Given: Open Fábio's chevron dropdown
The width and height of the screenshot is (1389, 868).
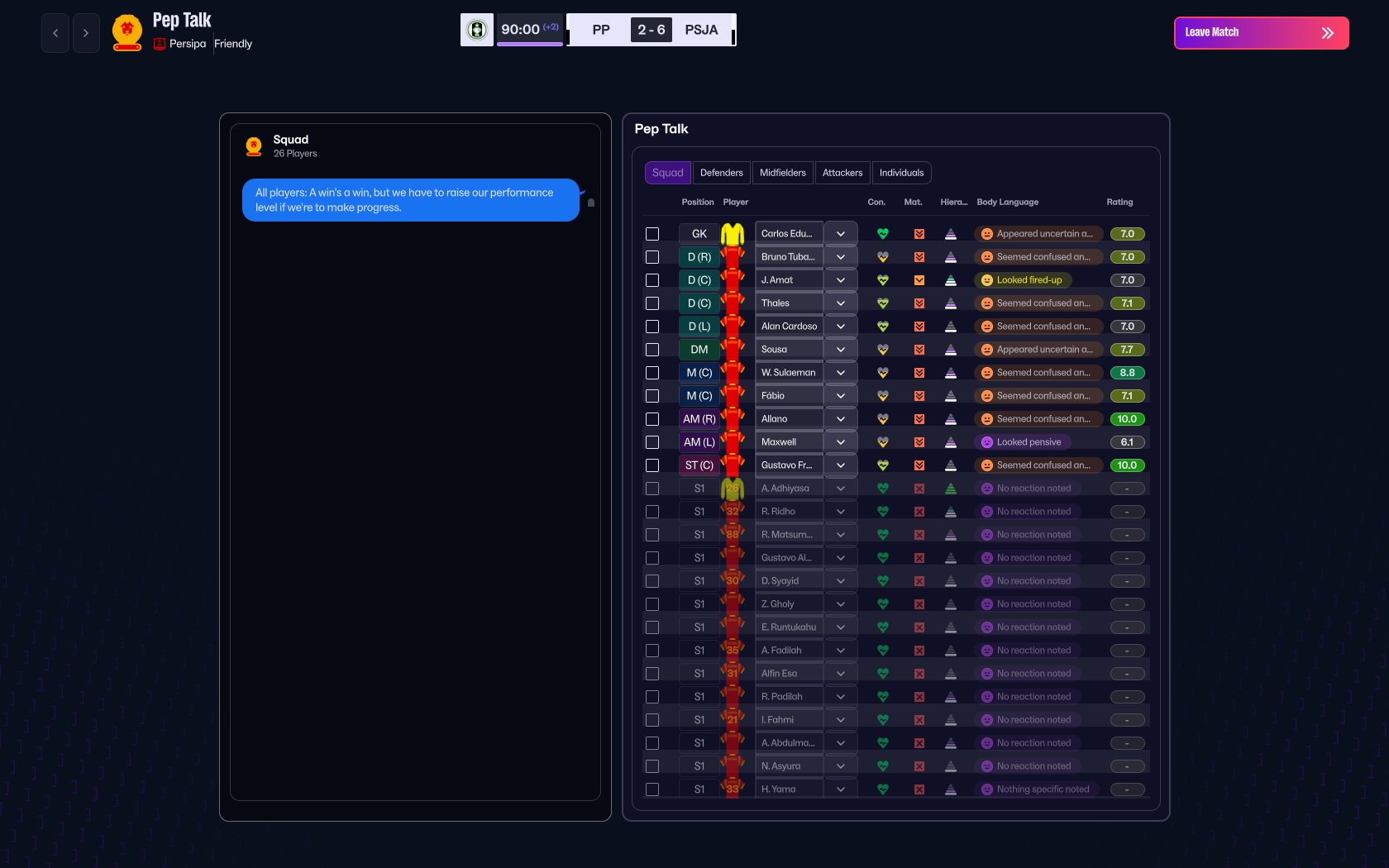Looking at the screenshot, I should point(841,395).
